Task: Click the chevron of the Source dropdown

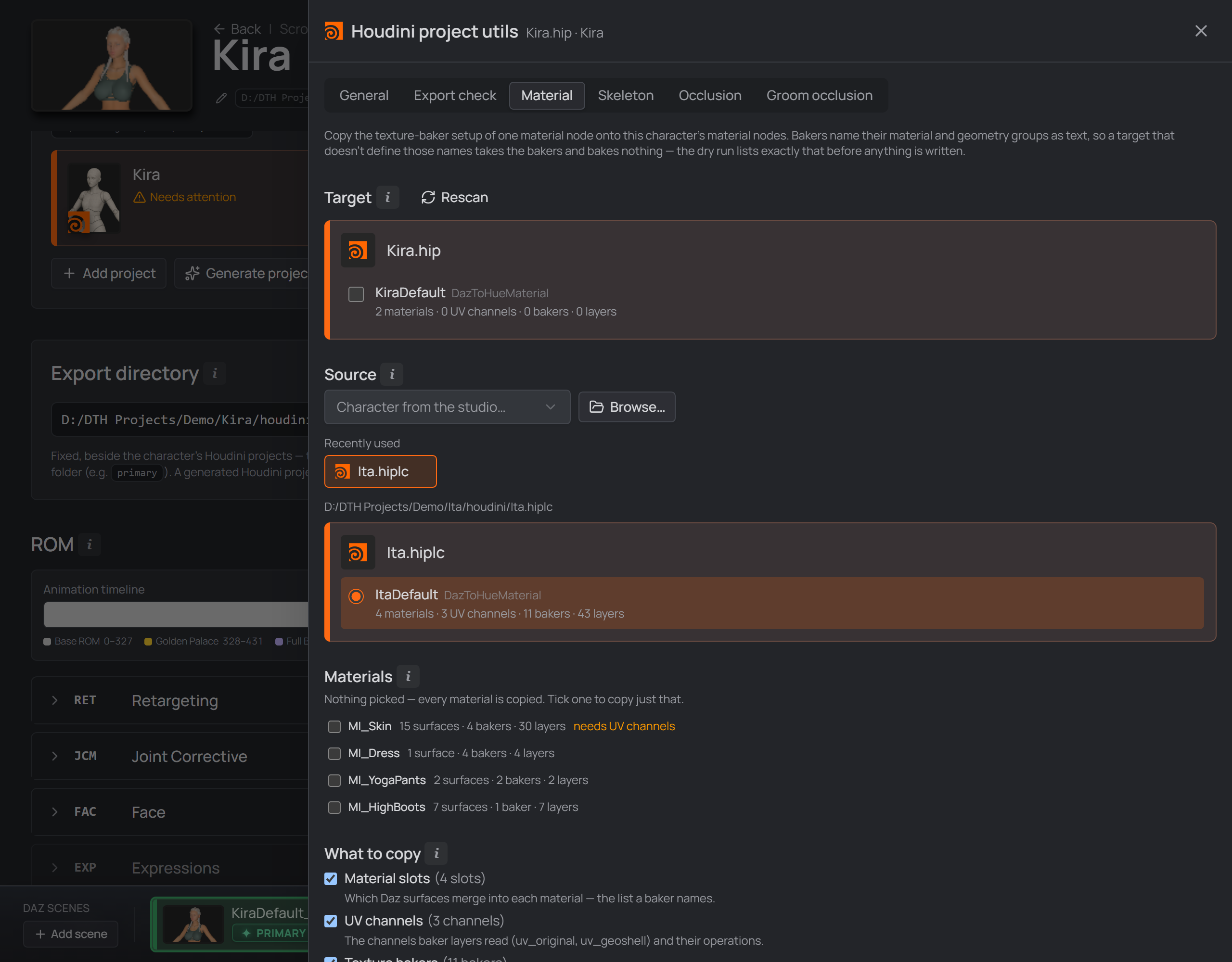Action: pos(551,406)
